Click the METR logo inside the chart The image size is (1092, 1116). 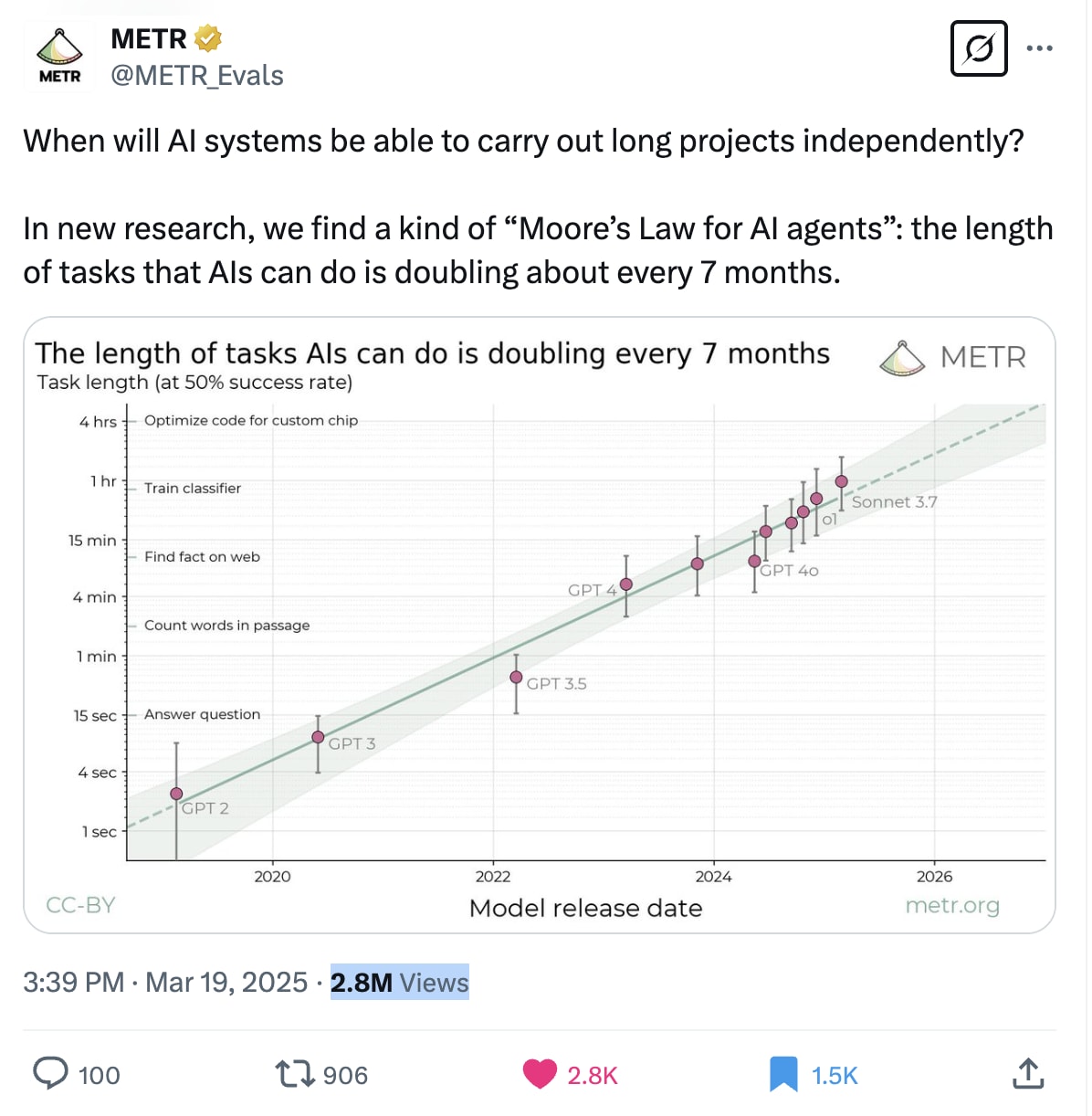coord(953,357)
